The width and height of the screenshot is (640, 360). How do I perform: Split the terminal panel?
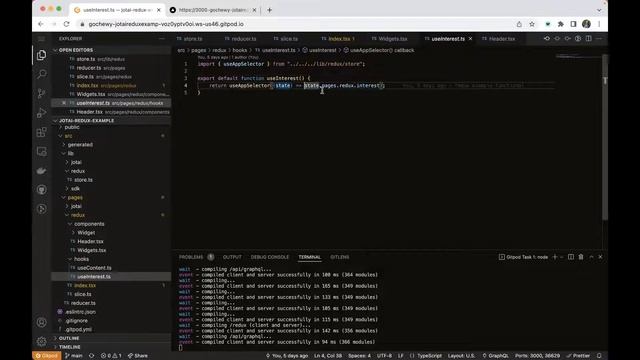[571, 257]
